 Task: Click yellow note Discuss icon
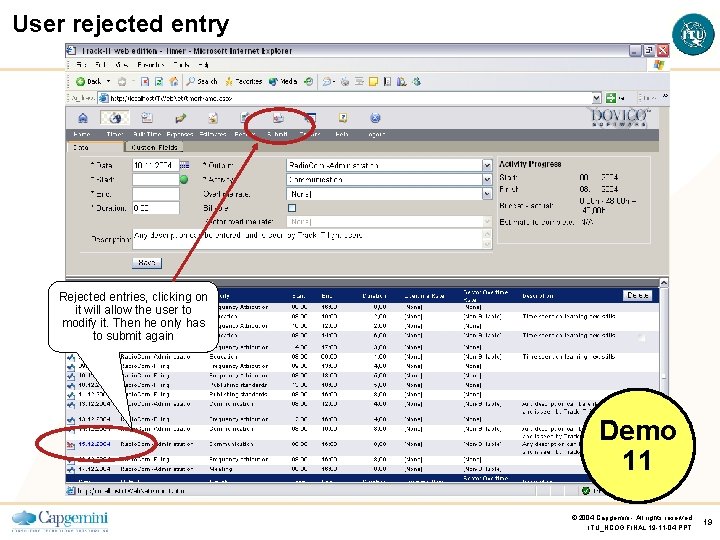pos(373,82)
